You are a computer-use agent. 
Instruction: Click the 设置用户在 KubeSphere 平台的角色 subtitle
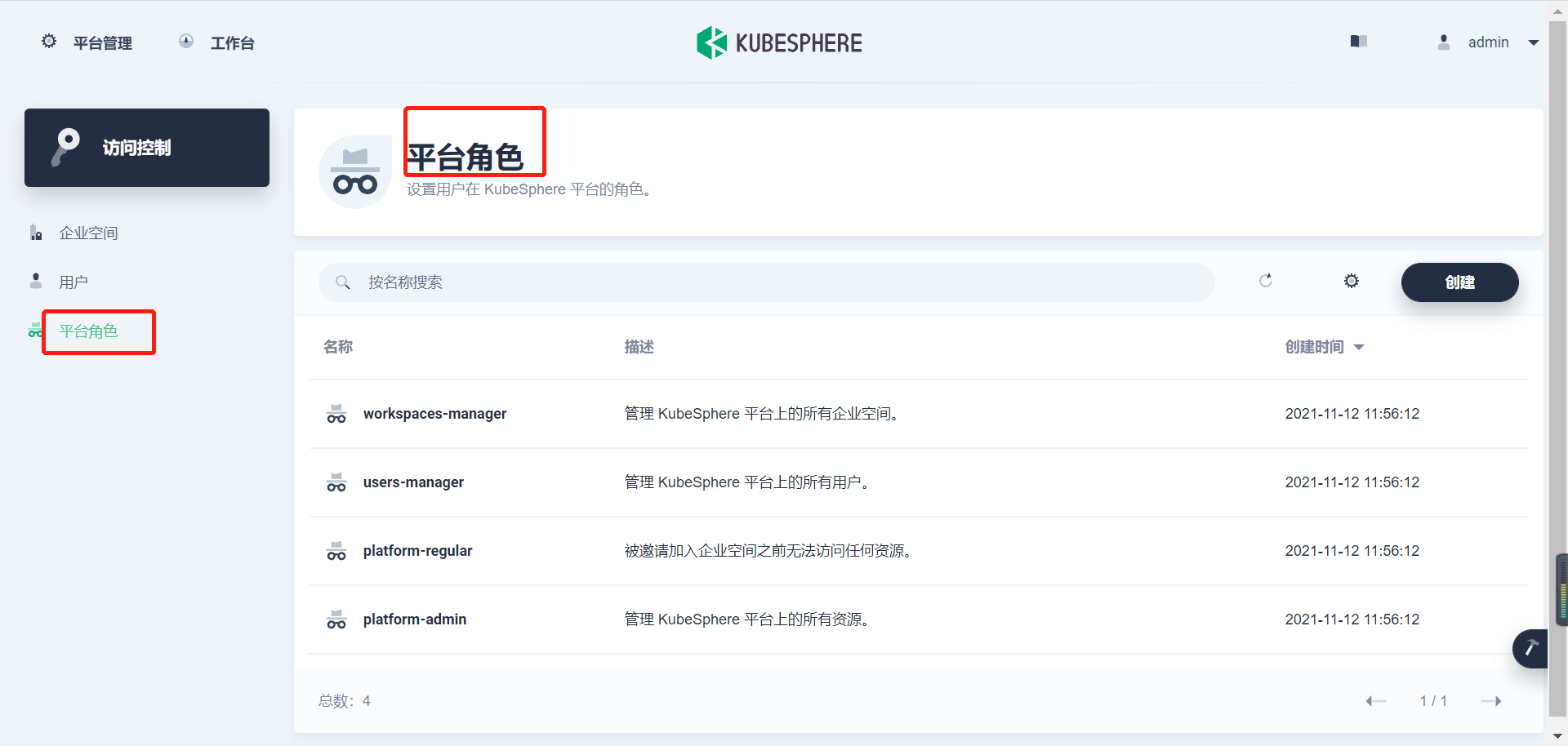(x=528, y=189)
